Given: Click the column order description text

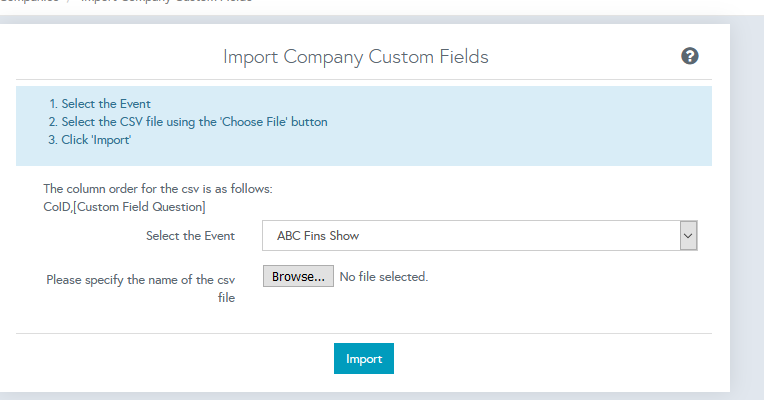Looking at the screenshot, I should pos(158,188).
